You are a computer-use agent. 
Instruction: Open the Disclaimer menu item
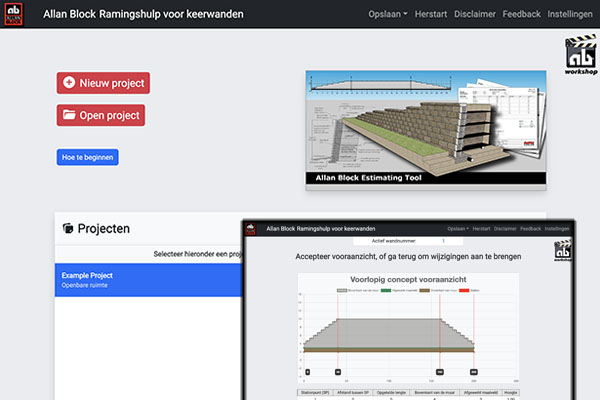(x=474, y=14)
